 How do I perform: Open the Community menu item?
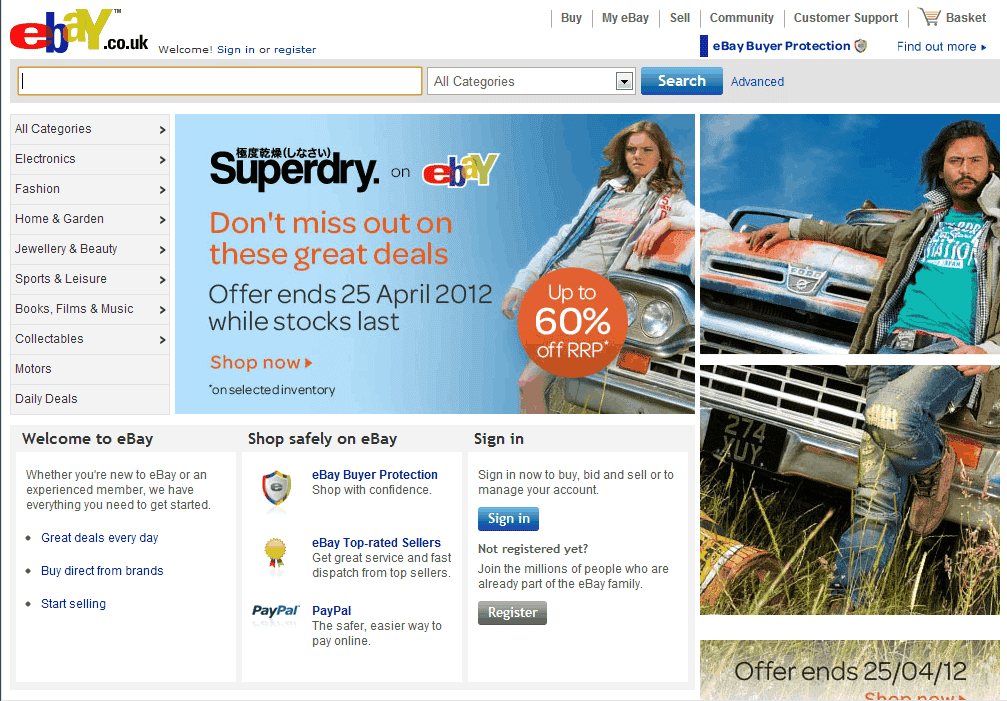point(741,18)
